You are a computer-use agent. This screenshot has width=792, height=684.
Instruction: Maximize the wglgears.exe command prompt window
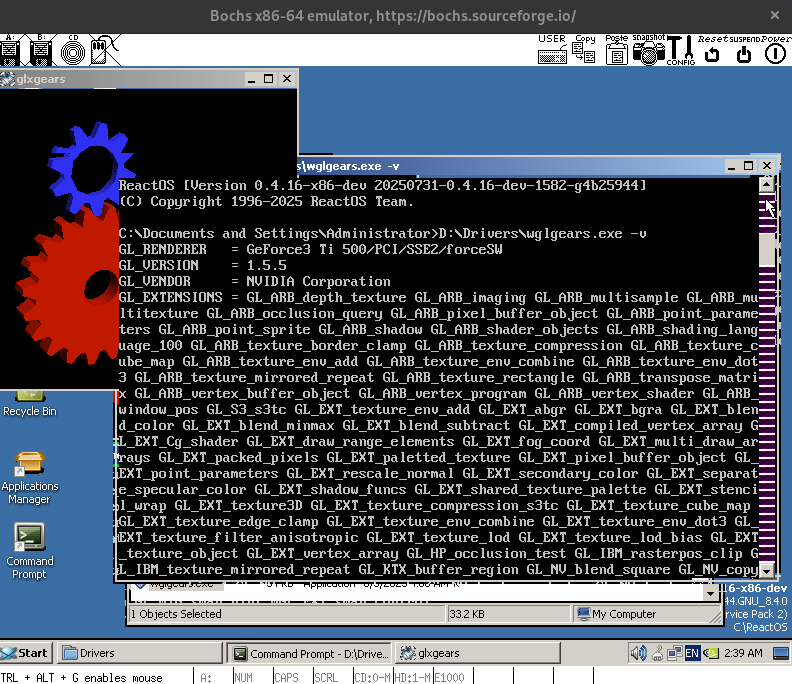tap(749, 166)
